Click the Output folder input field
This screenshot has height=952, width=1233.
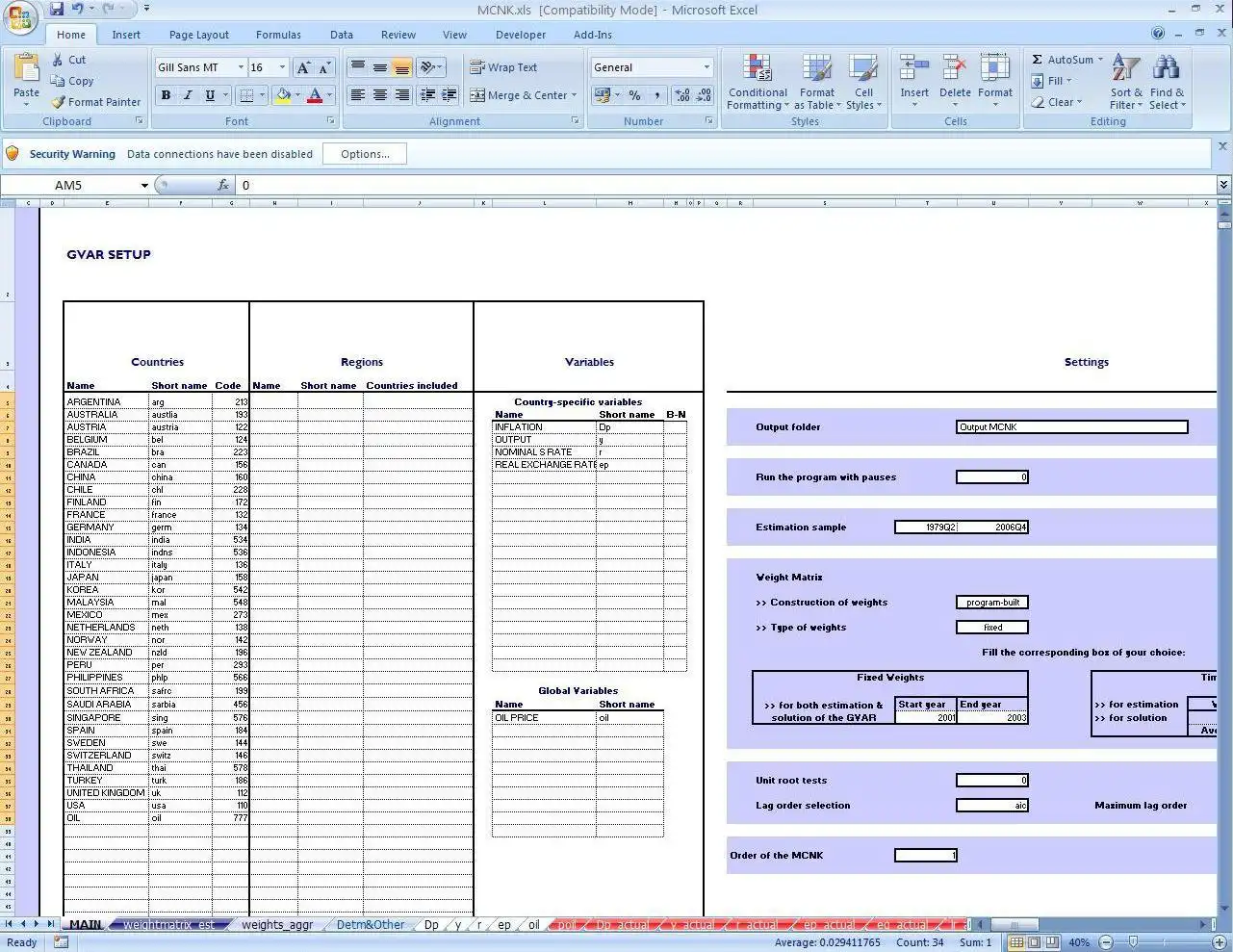coord(1072,427)
